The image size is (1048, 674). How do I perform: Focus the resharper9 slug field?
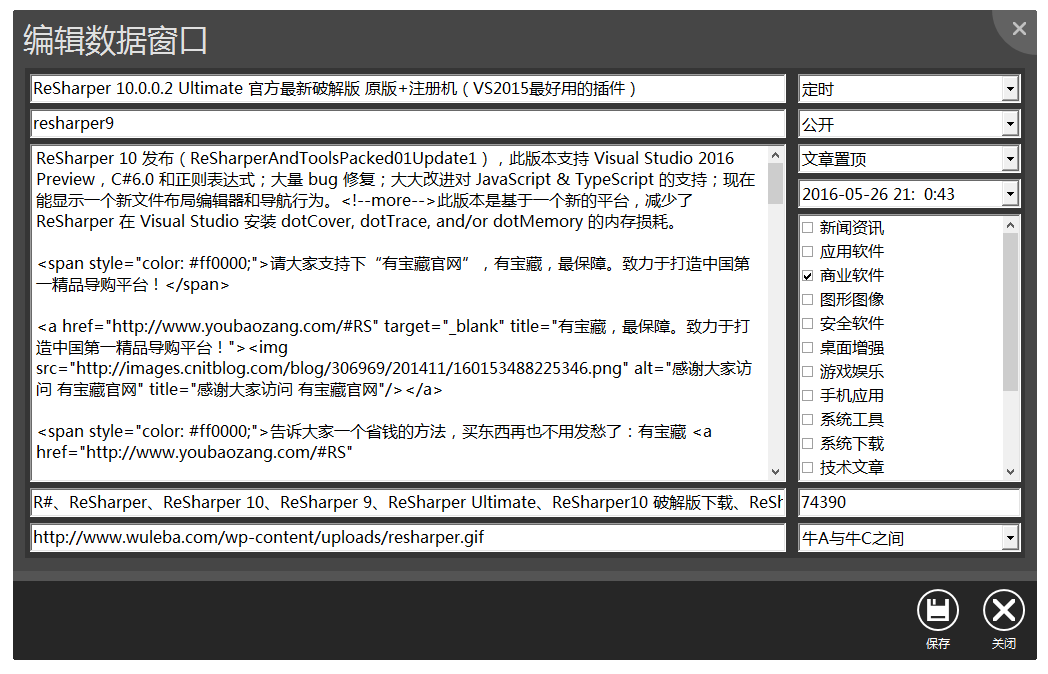click(408, 124)
